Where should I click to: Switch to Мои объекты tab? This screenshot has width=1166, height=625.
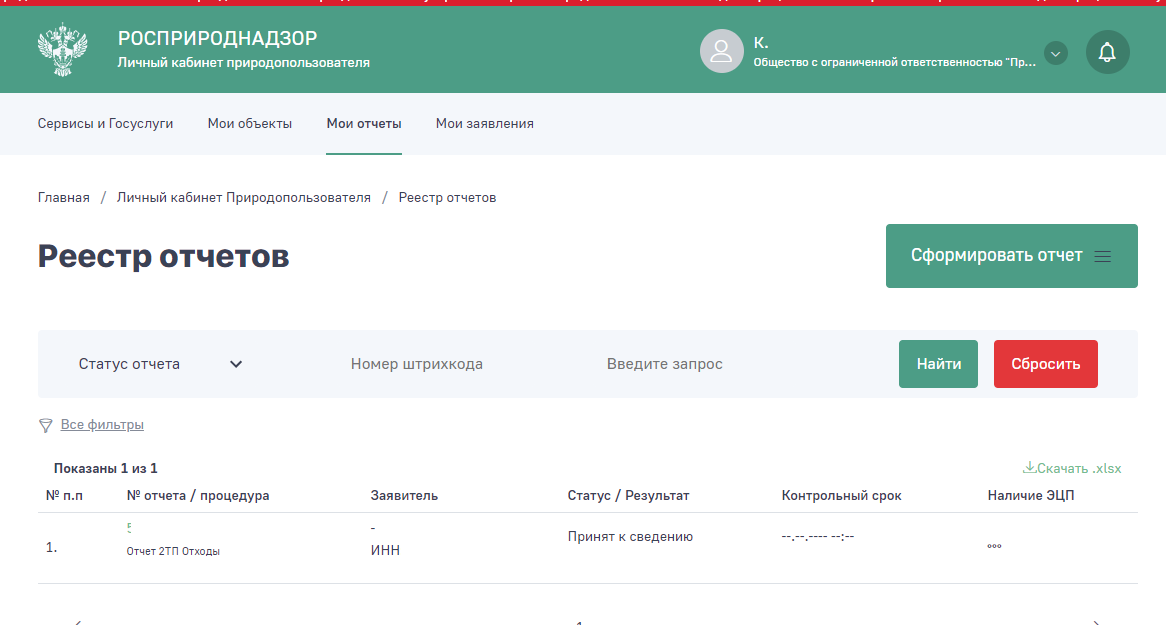[x=250, y=124]
